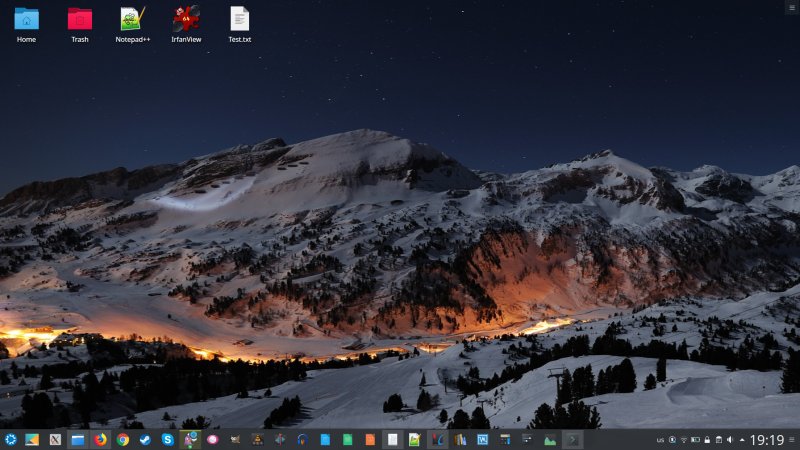Open the terminal icon in taskbar

pos(572,439)
